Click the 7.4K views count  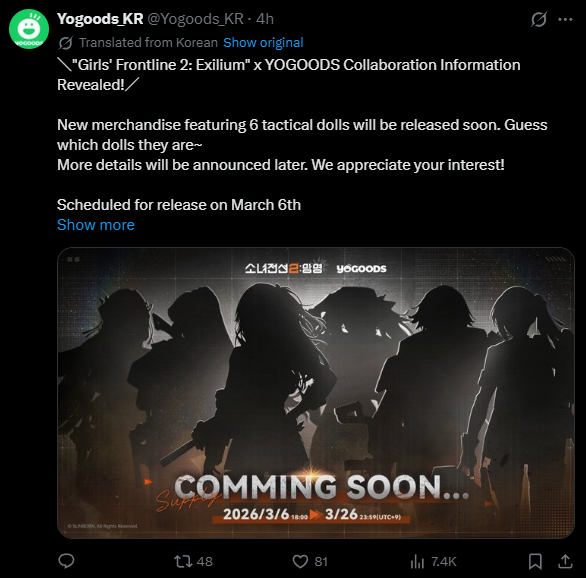tap(444, 562)
